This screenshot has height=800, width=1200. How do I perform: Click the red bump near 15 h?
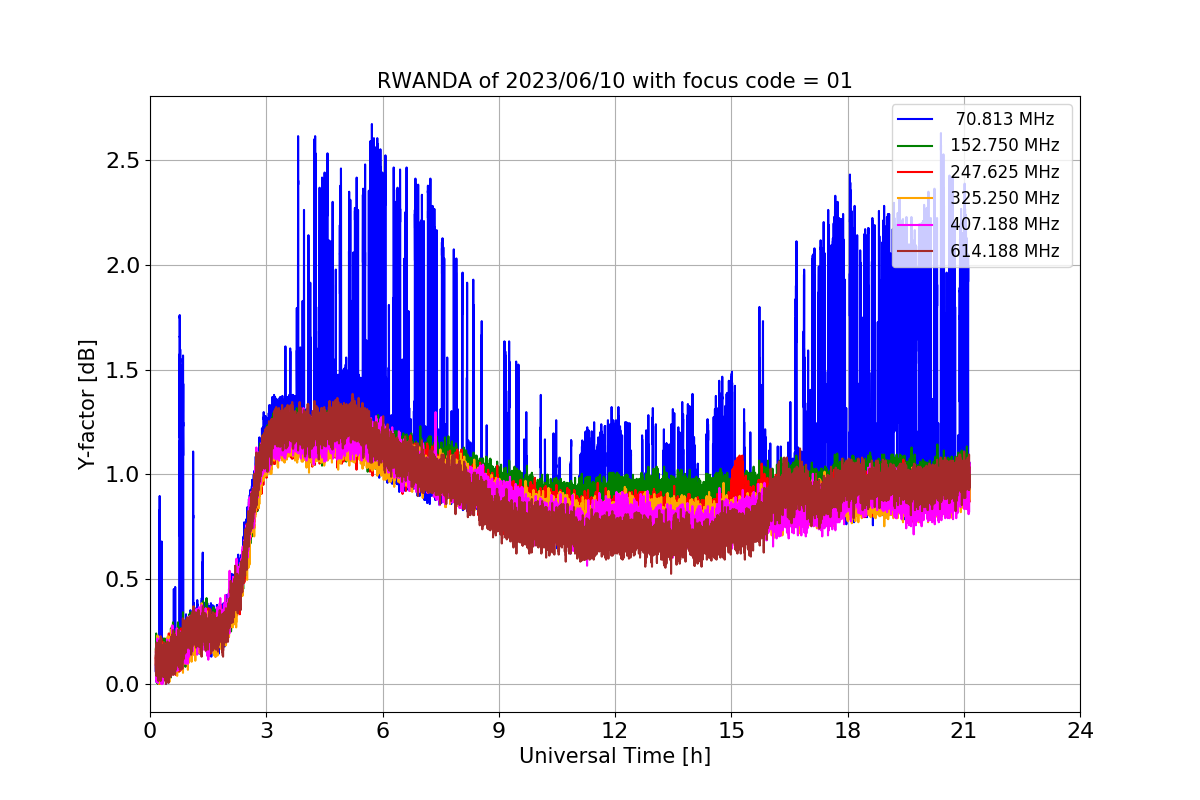[x=740, y=476]
